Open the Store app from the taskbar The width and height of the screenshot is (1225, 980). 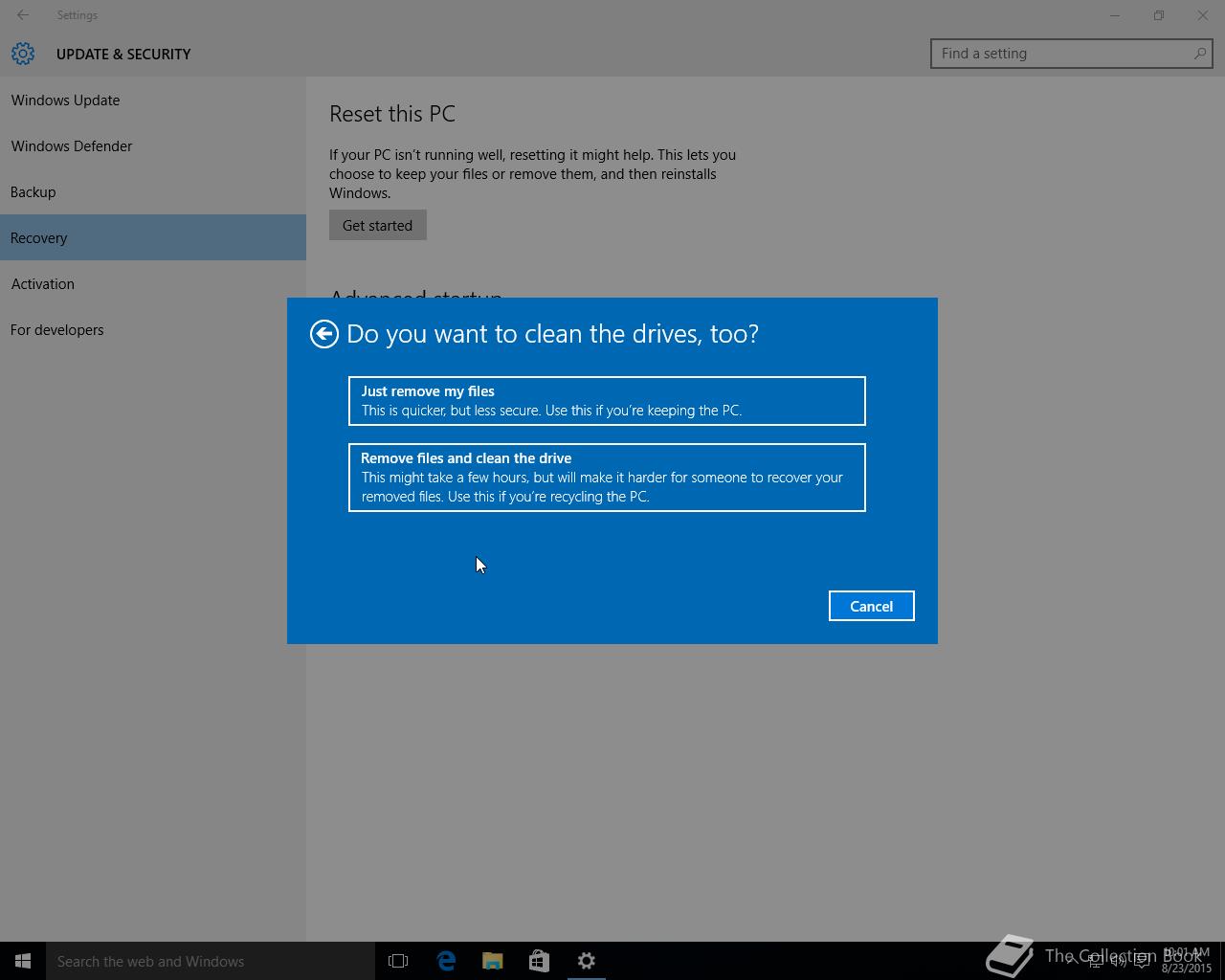[x=540, y=961]
